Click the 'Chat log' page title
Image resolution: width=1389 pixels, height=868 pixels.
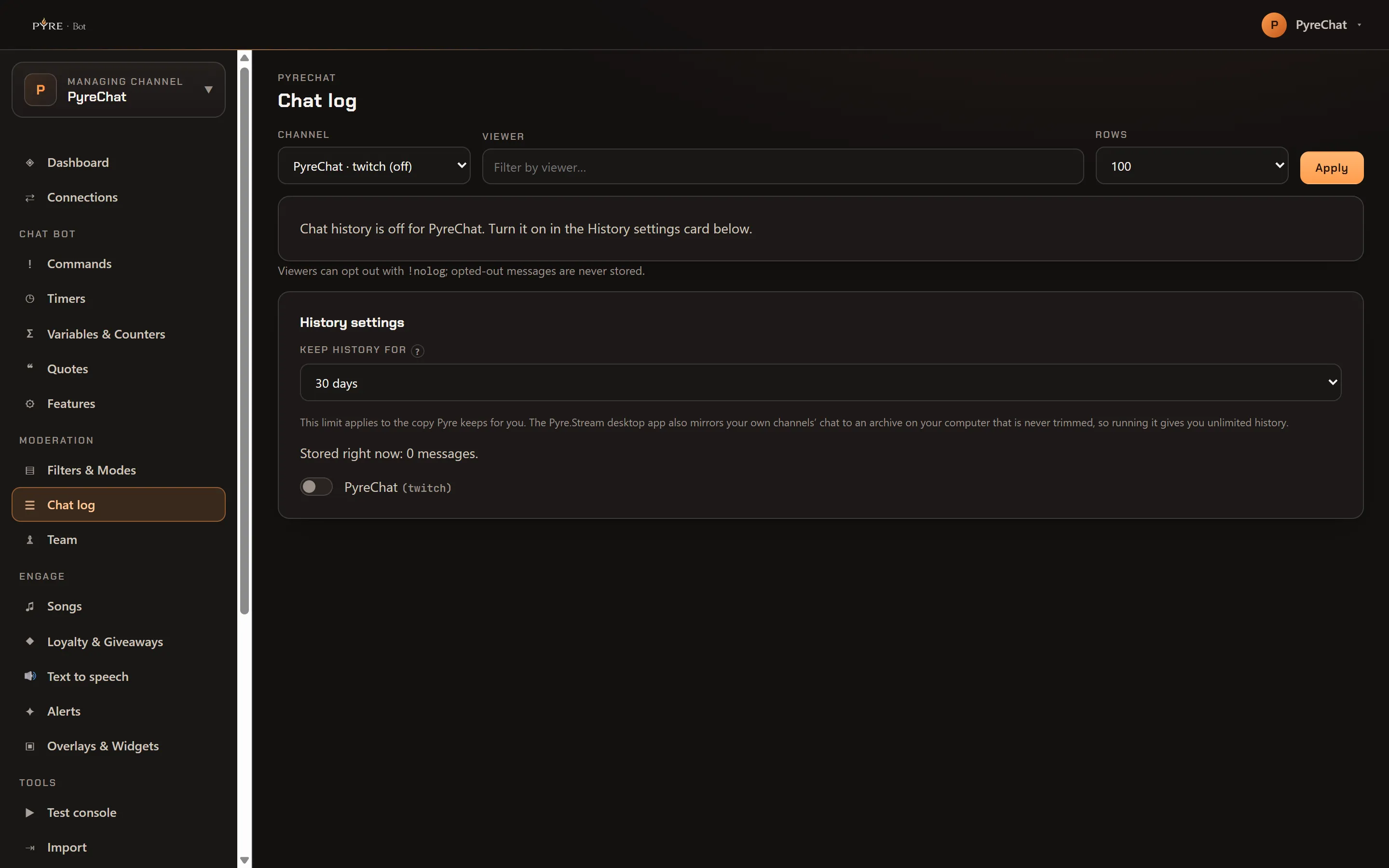click(317, 101)
